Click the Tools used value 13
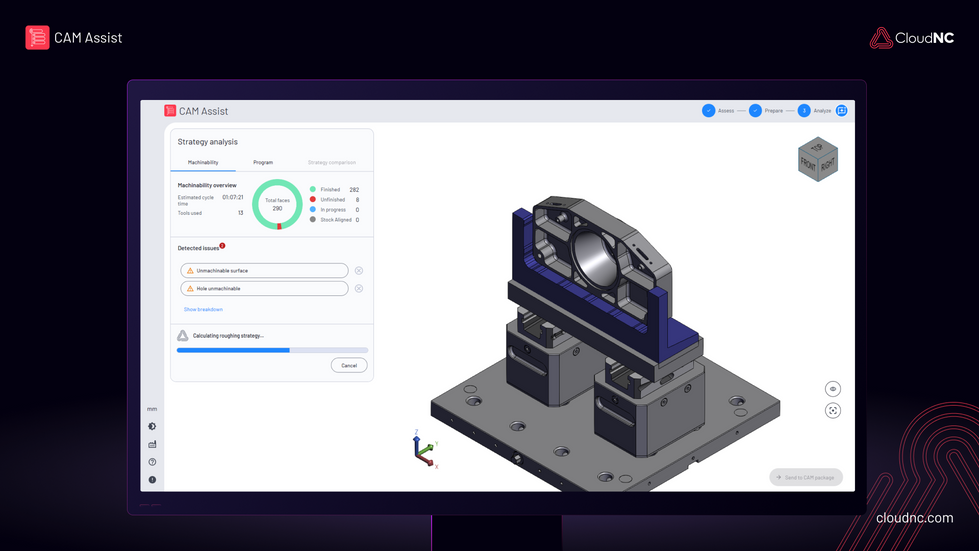Viewport: 979px width, 551px height. pos(240,213)
